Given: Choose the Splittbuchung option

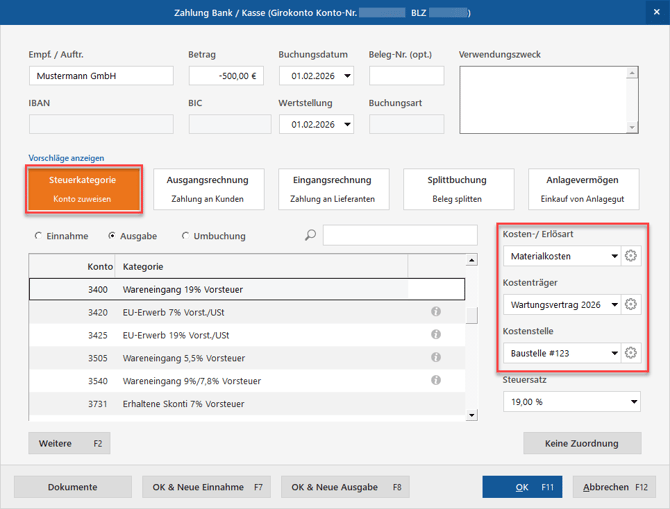Looking at the screenshot, I should (456, 189).
